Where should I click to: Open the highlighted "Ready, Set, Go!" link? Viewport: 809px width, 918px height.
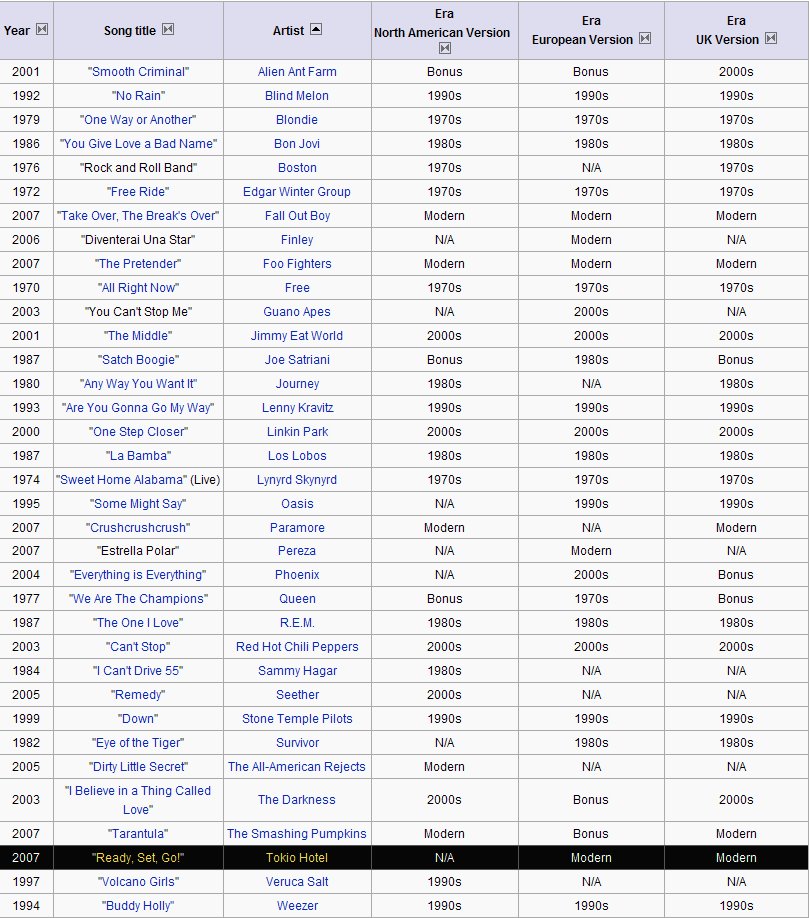pyautogui.click(x=138, y=858)
